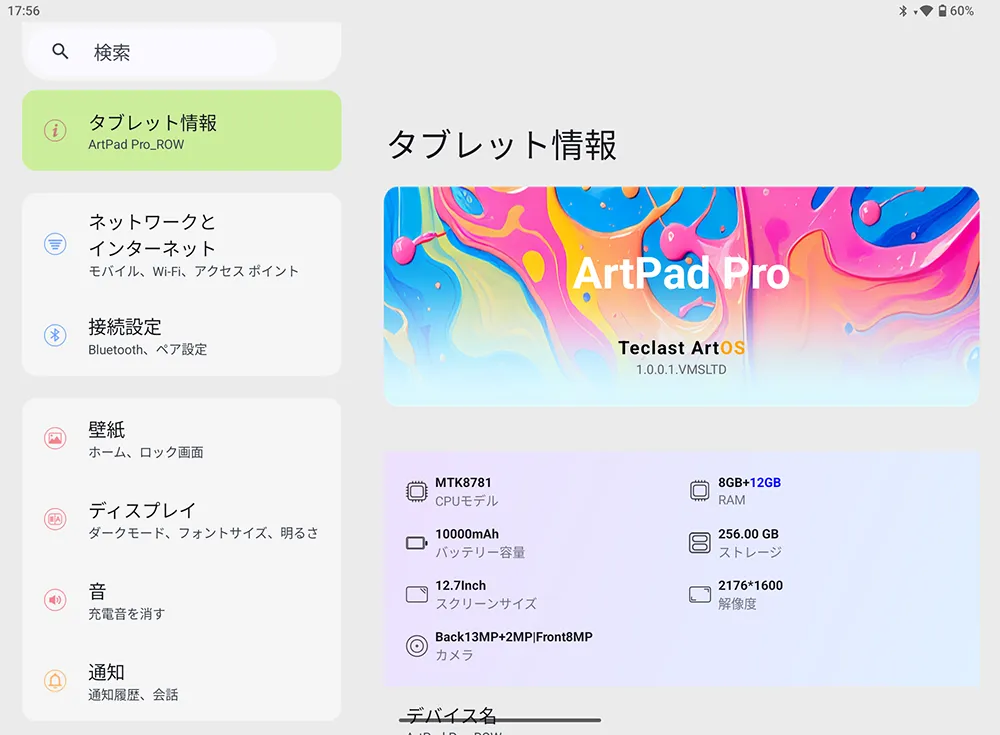Click the storage drive icon

point(700,543)
